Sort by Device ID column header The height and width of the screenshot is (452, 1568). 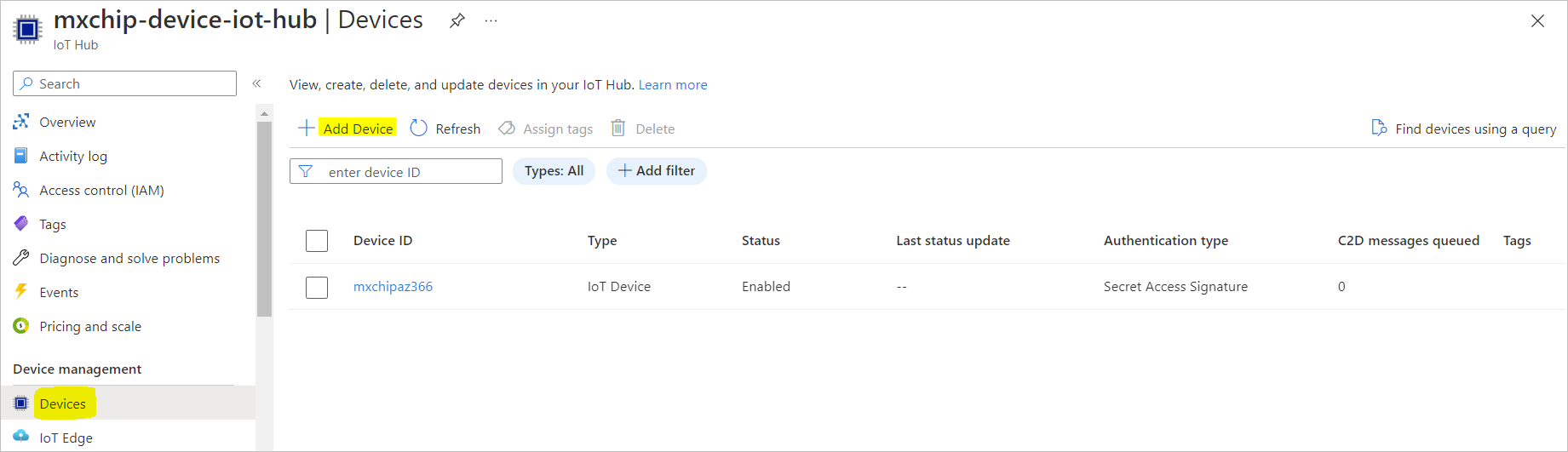point(382,241)
